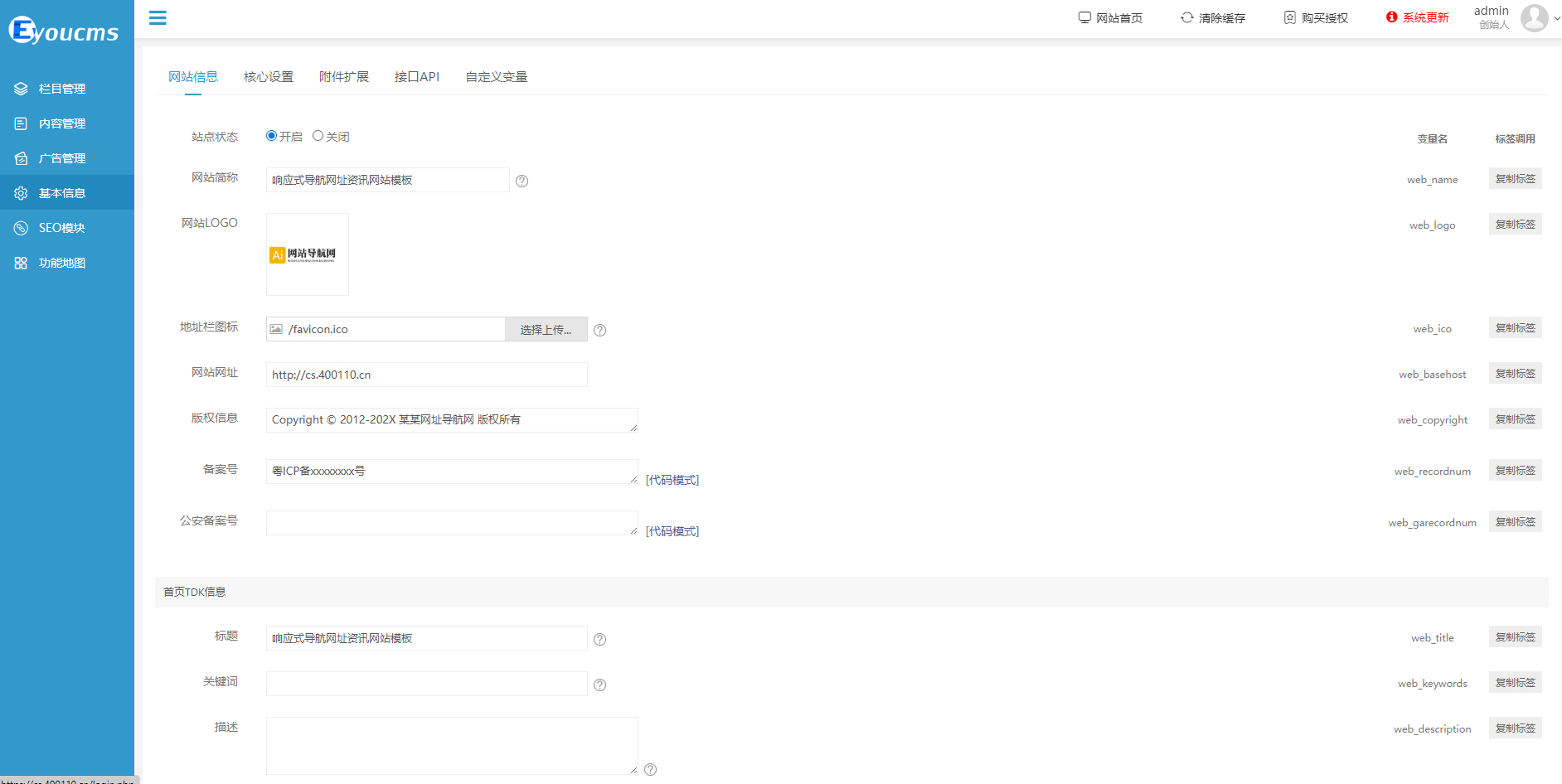Click the help icon next to favicon upload

pos(600,330)
